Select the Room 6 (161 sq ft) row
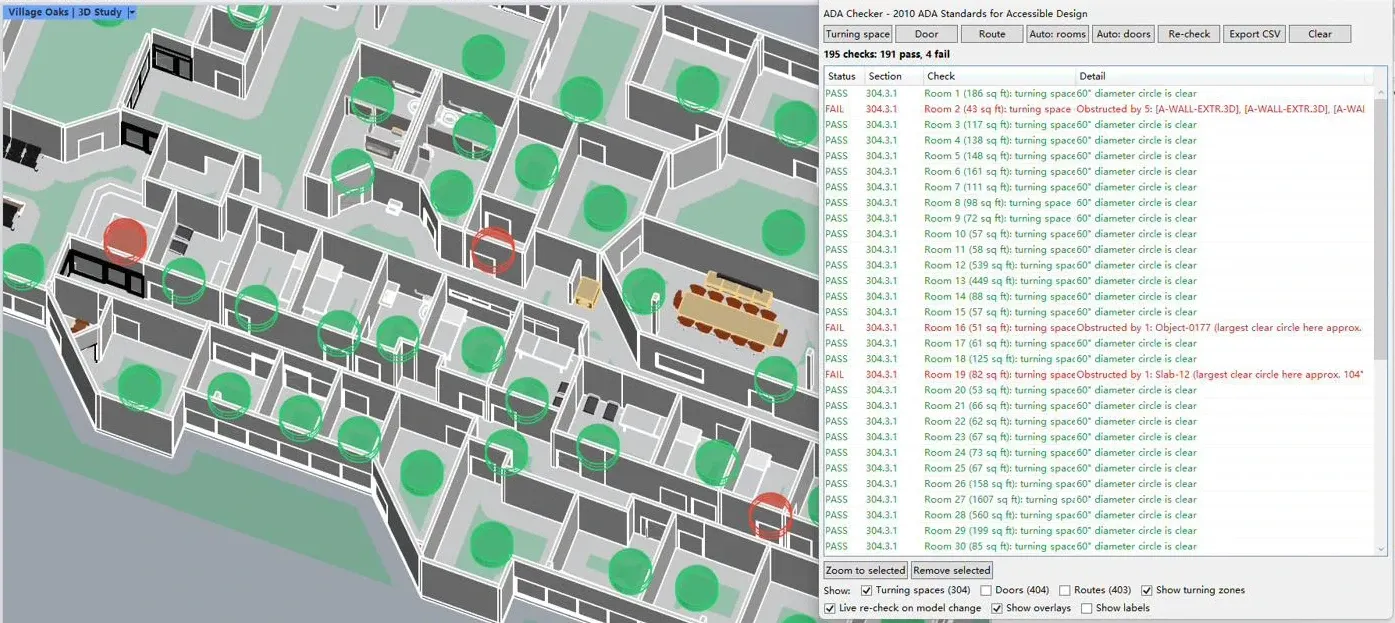The height and width of the screenshot is (623, 1395). pos(1099,171)
